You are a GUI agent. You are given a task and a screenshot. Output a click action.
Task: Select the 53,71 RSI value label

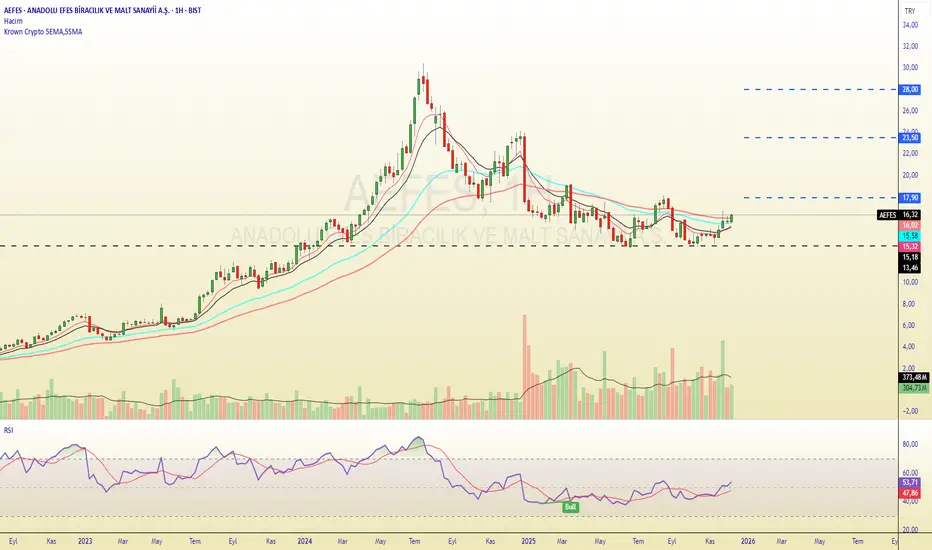pos(910,483)
